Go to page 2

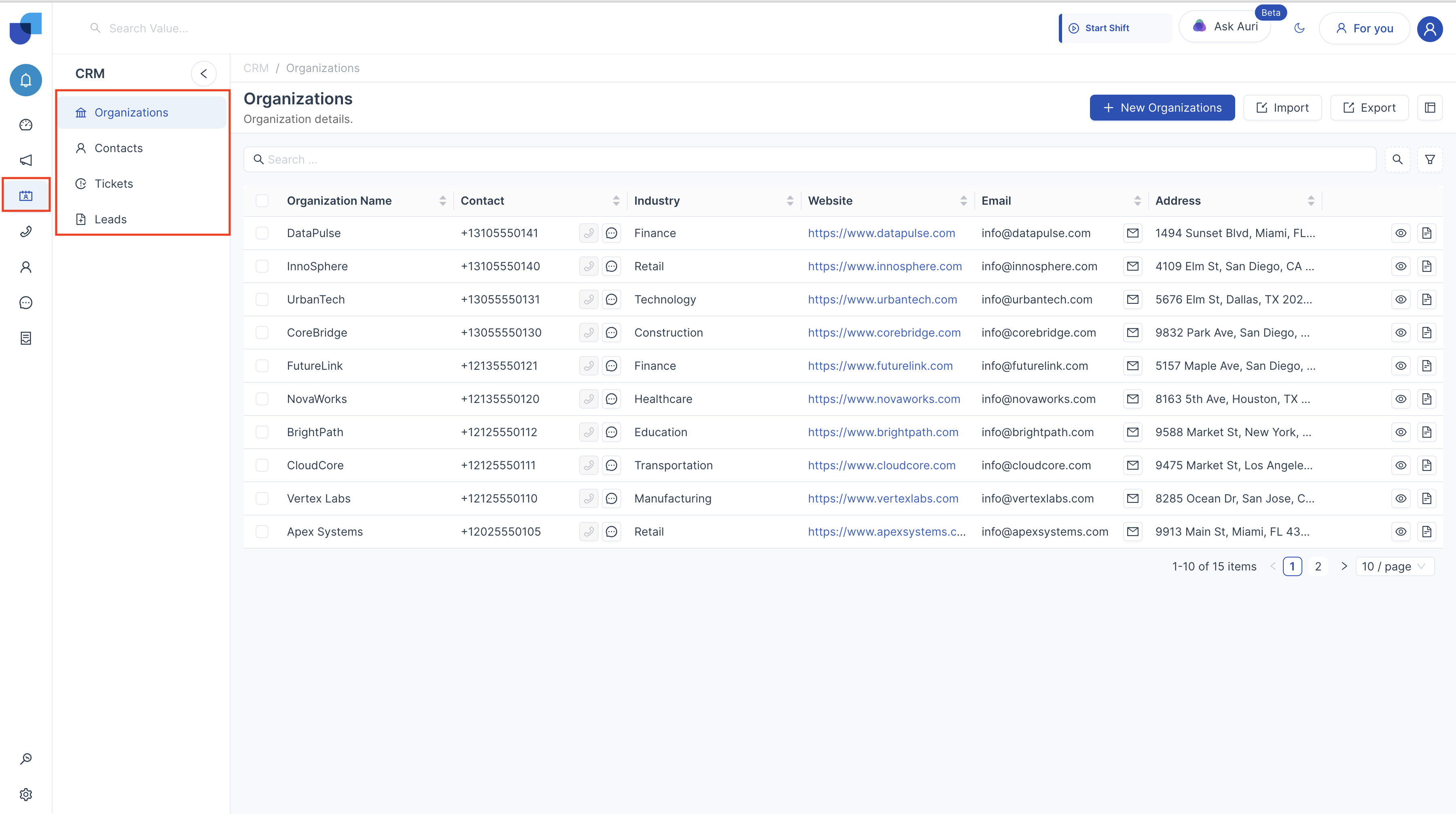pyautogui.click(x=1318, y=566)
